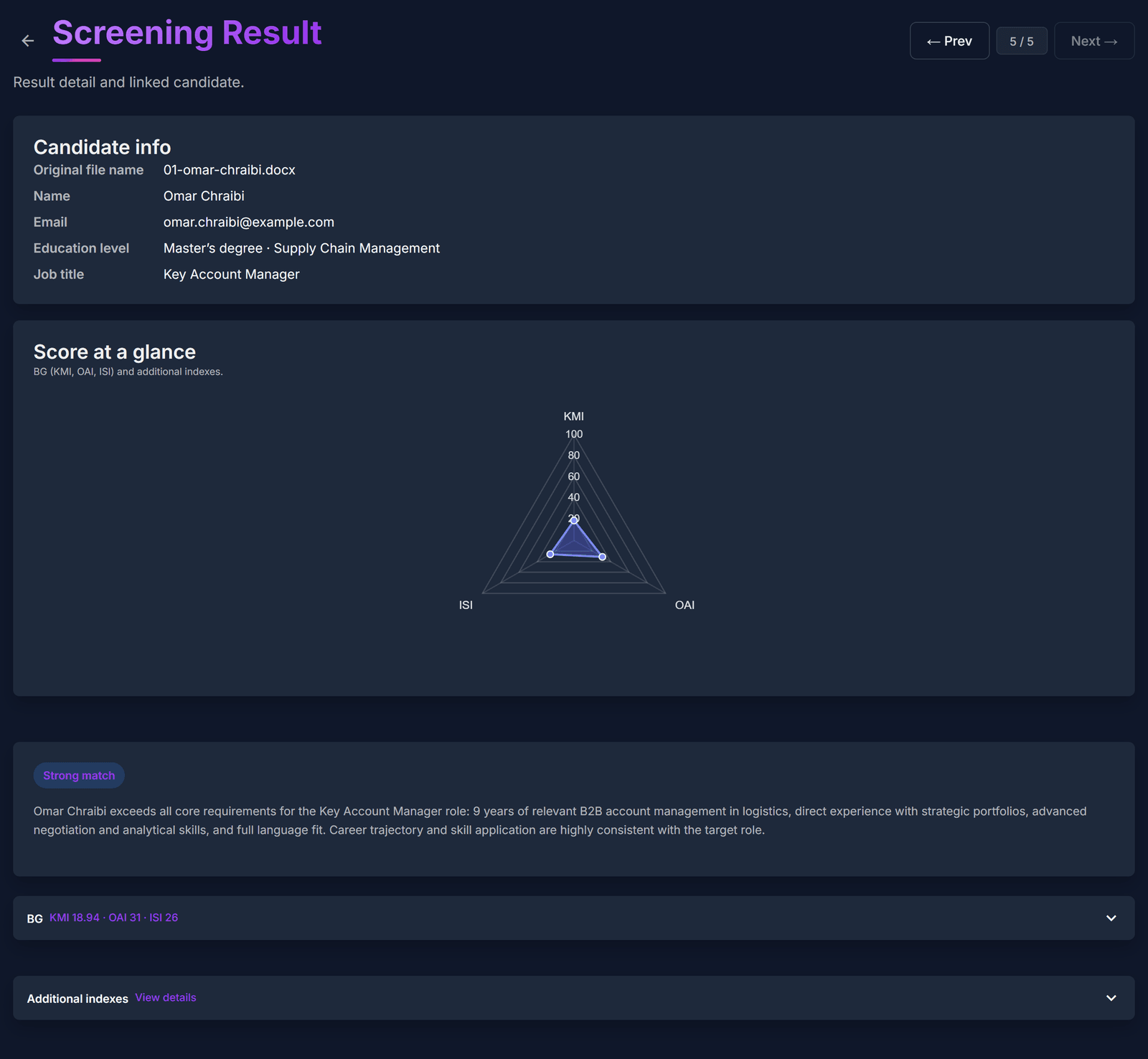Click the Key Account Manager job title value

pos(231,274)
